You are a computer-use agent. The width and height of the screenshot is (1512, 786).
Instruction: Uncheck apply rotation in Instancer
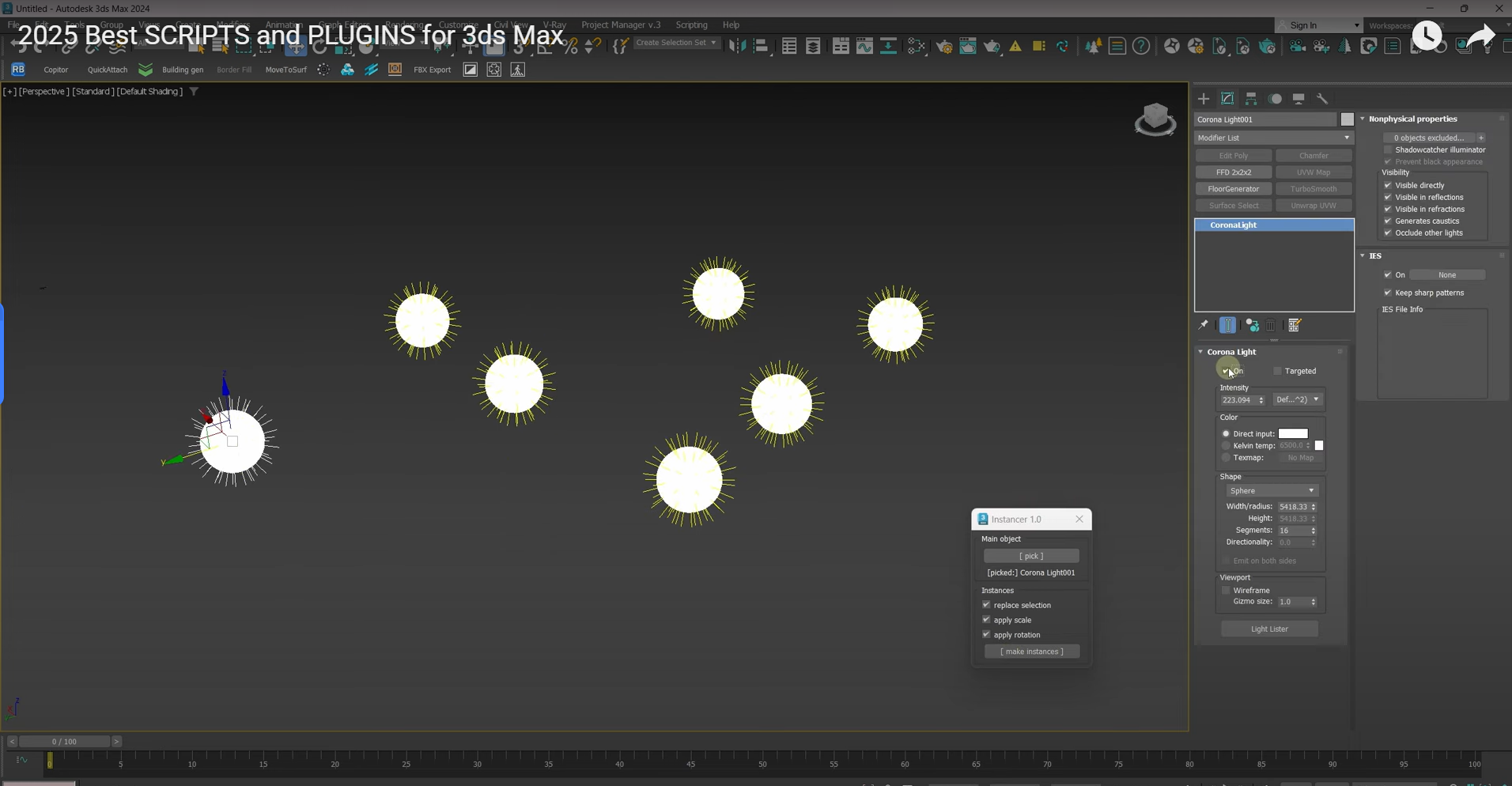click(x=986, y=634)
